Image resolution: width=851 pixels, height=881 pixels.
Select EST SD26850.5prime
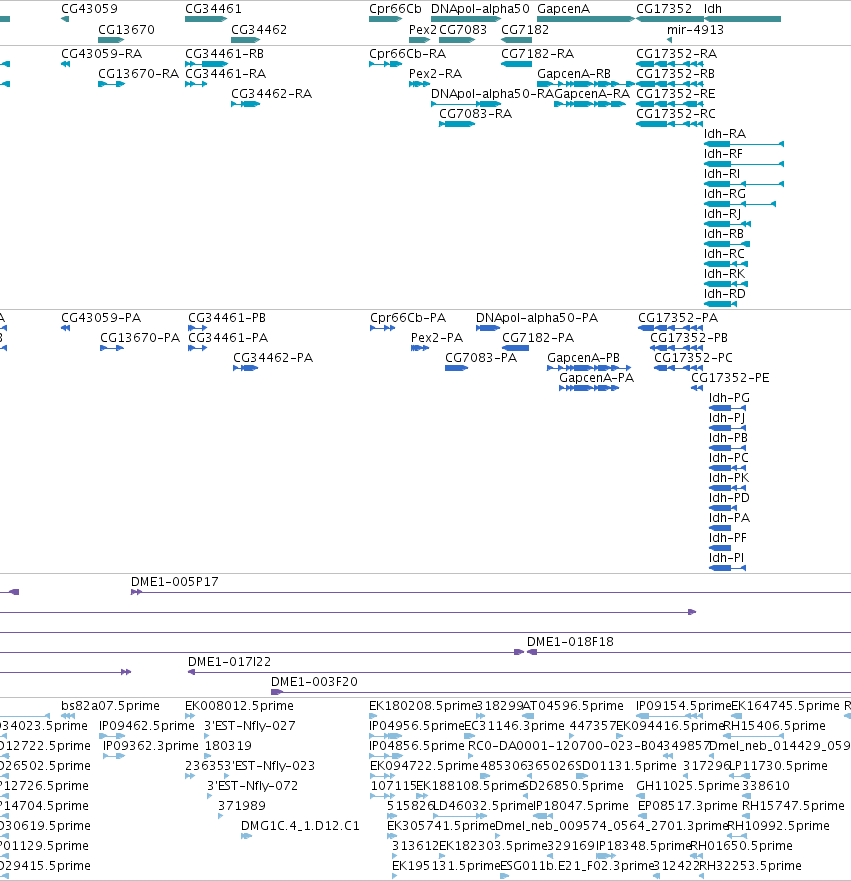573,786
